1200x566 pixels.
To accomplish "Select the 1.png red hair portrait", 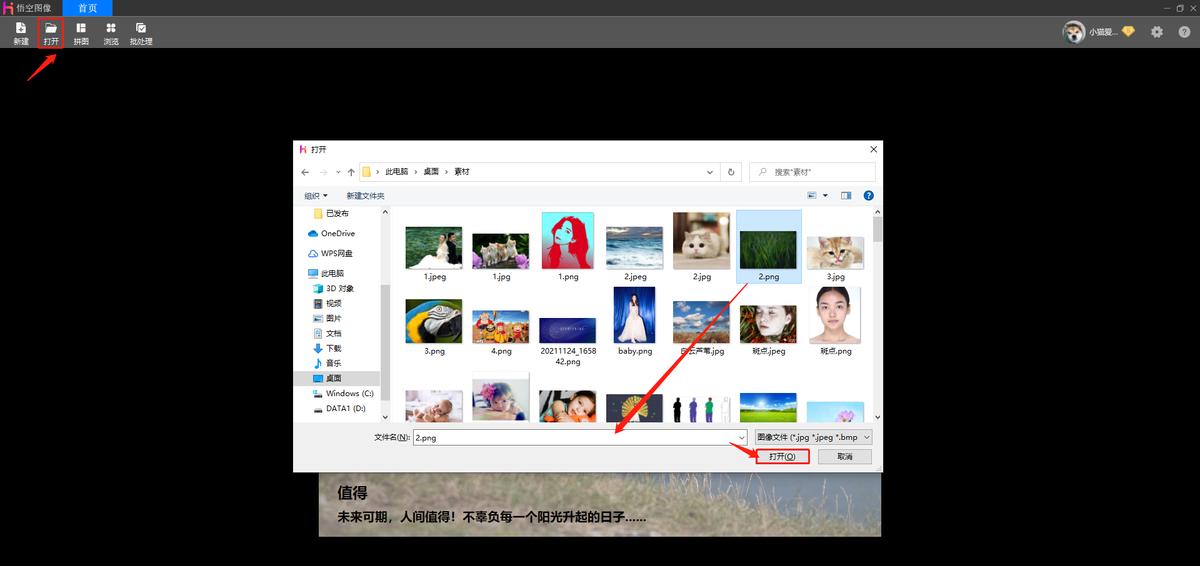I will tap(568, 240).
